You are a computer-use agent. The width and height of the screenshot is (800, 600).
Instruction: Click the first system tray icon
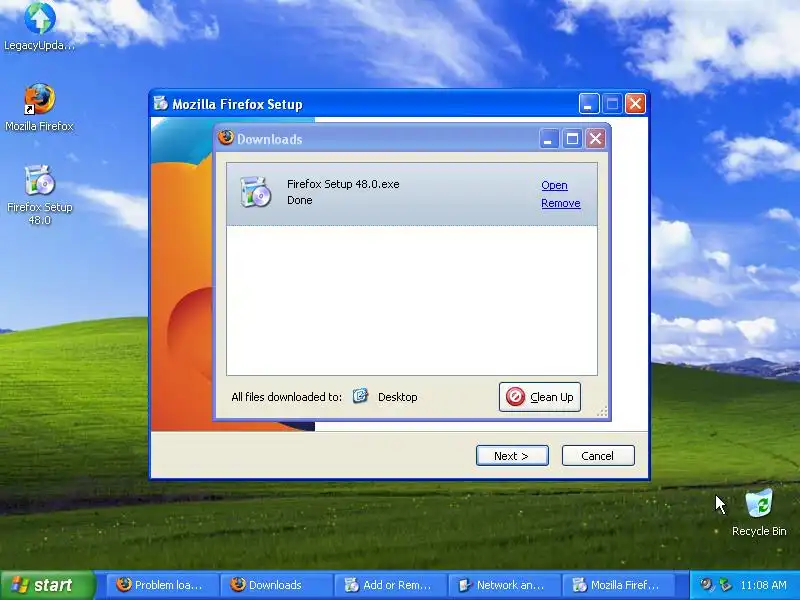(x=706, y=584)
